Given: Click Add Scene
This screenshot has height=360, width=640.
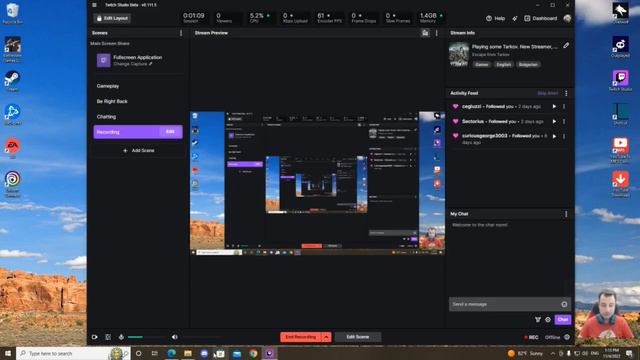Looking at the screenshot, I should tap(139, 151).
